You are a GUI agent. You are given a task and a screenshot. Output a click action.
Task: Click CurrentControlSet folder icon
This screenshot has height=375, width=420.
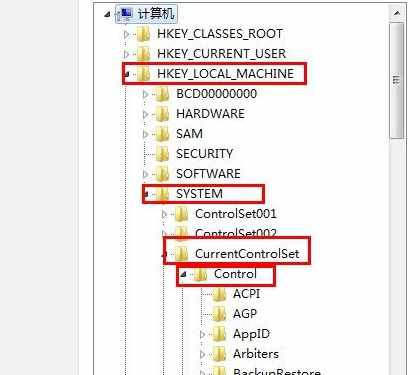tap(181, 254)
